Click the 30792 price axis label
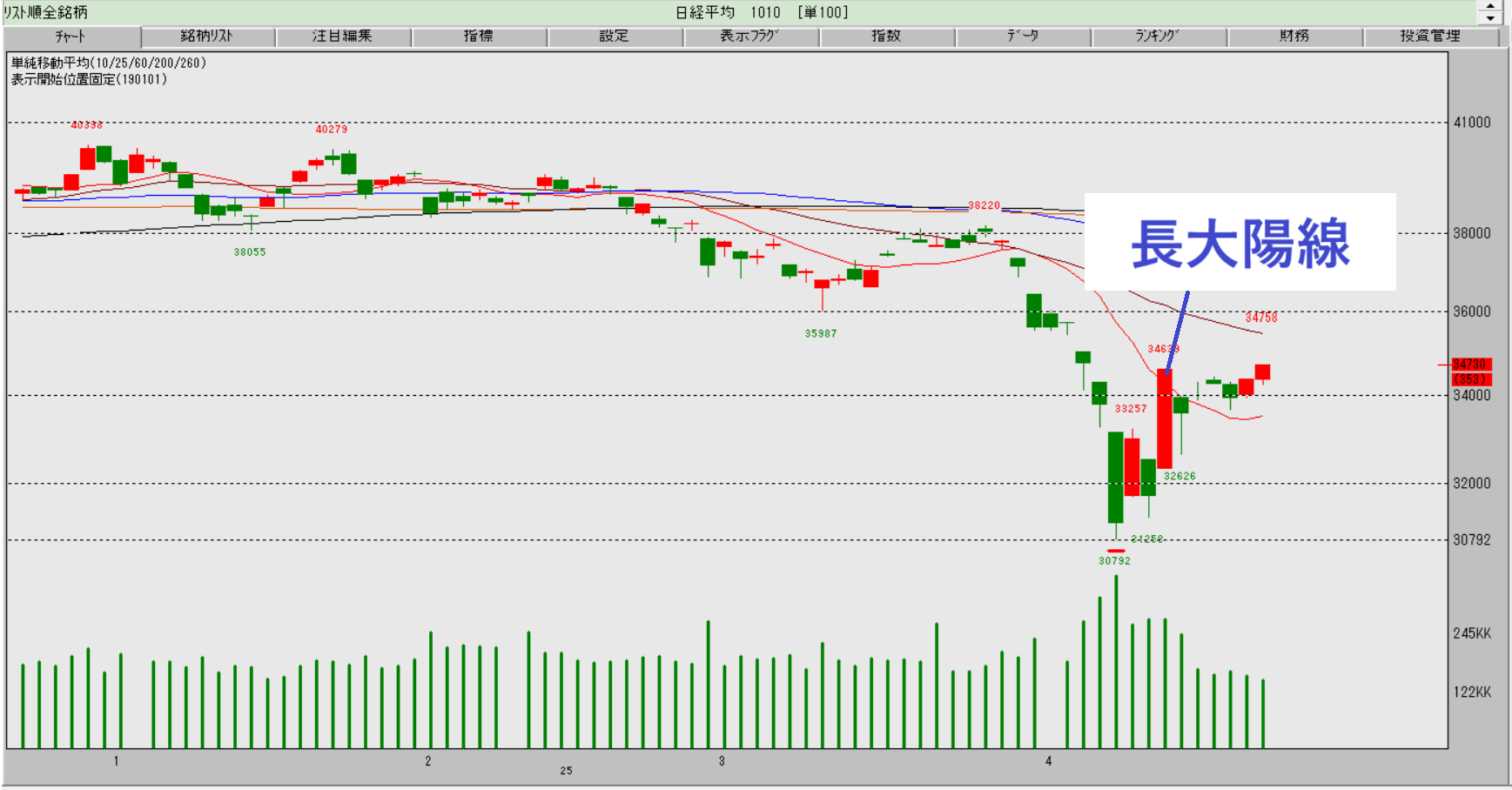1512x790 pixels. click(x=1472, y=540)
